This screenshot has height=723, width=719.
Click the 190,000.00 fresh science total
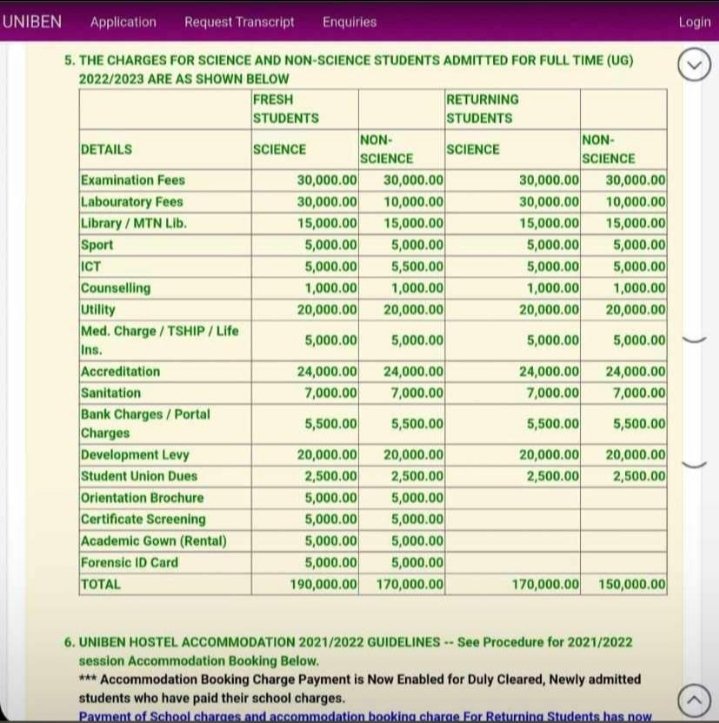(x=323, y=584)
